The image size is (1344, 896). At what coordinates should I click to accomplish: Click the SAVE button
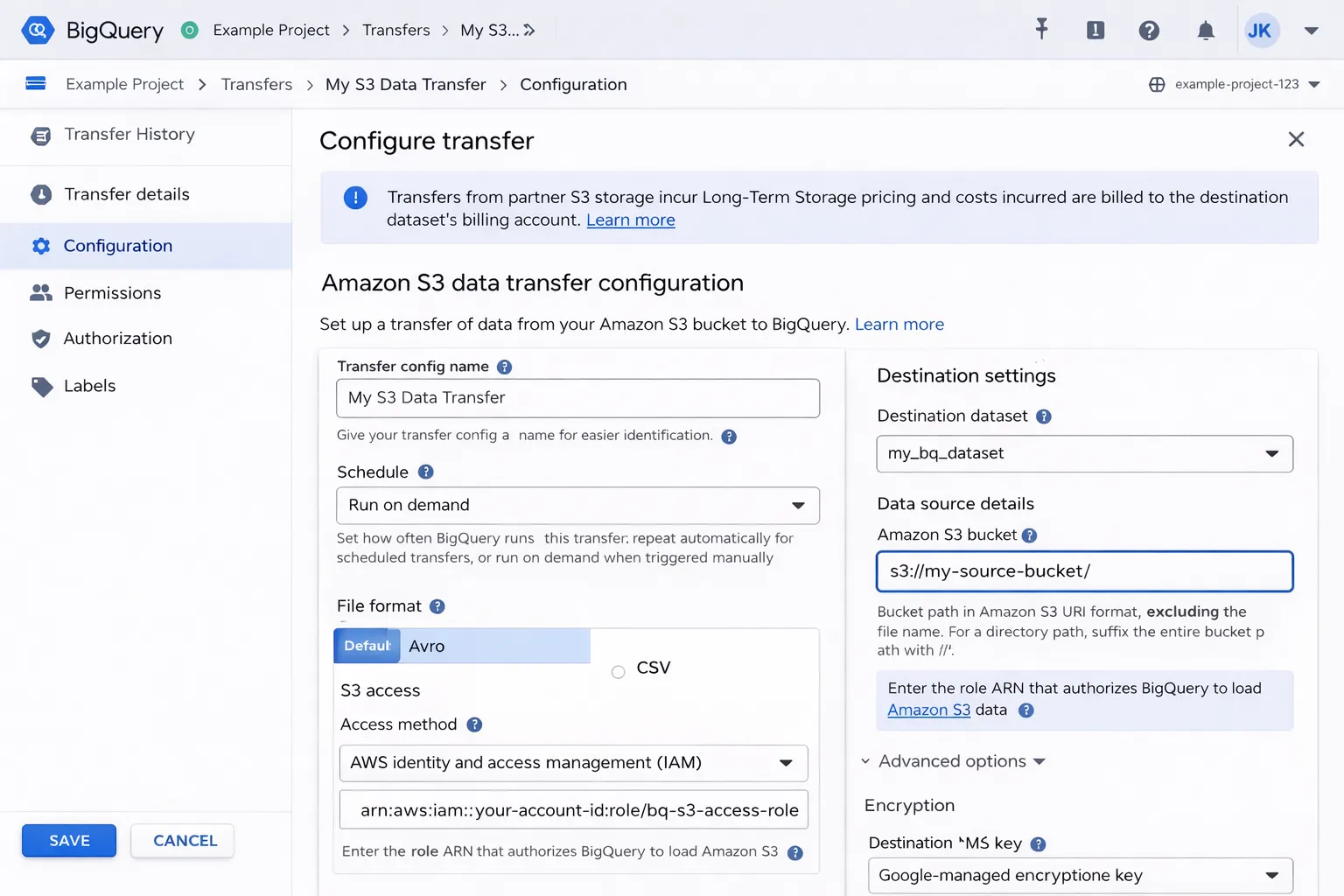coord(68,840)
